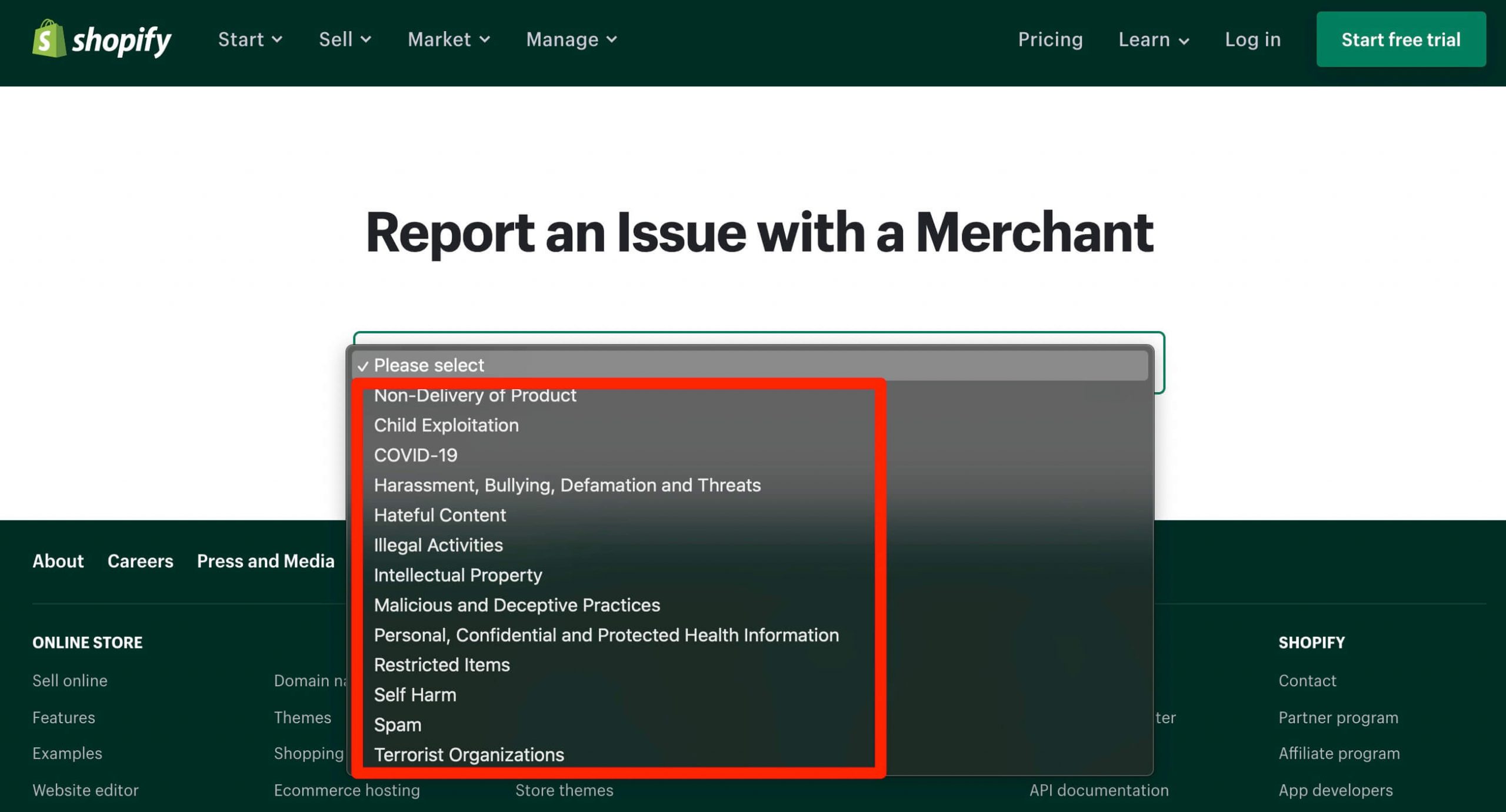1506x812 pixels.
Task: Open the Careers footer link
Action: point(140,561)
